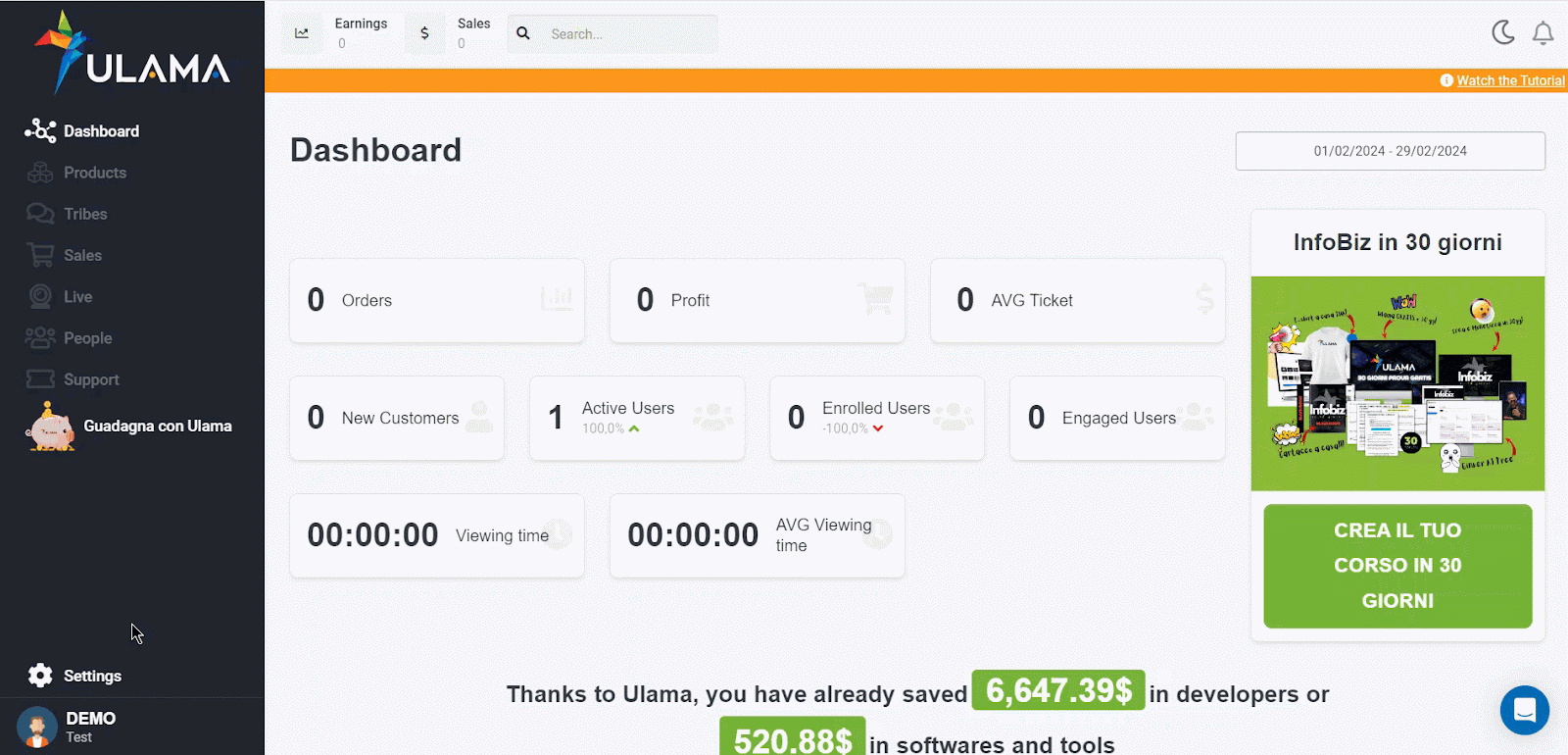Screen dimensions: 1568x755
Task: Click the Earnings chart icon
Action: tap(302, 33)
